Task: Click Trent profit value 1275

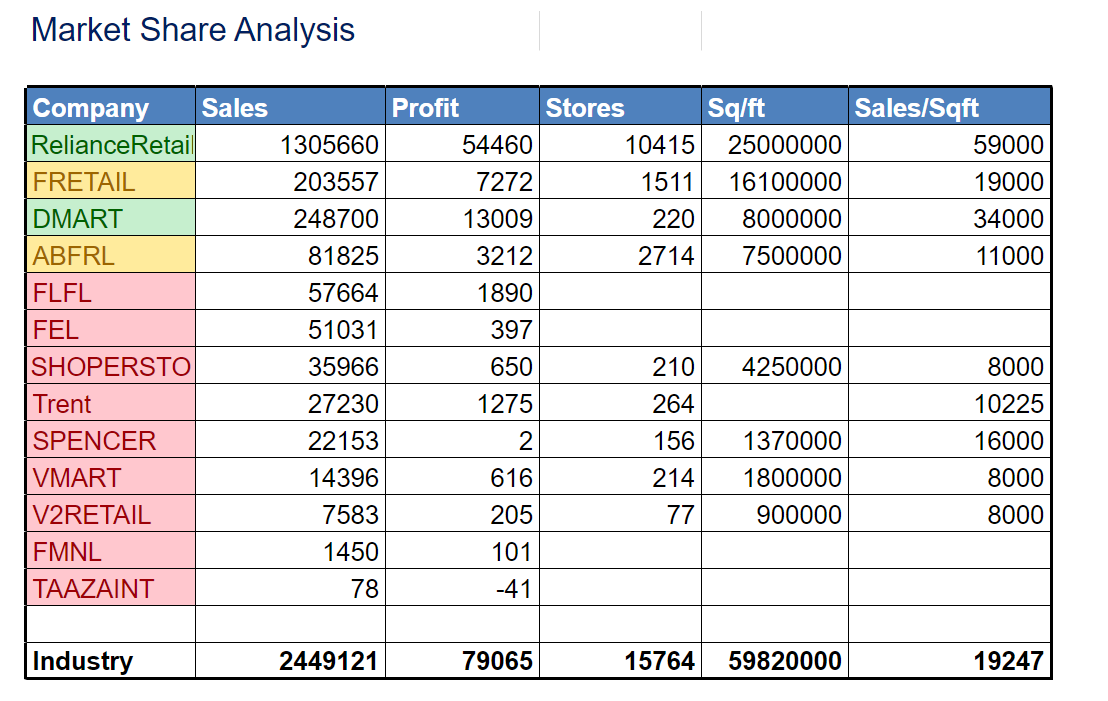Action: [x=505, y=404]
